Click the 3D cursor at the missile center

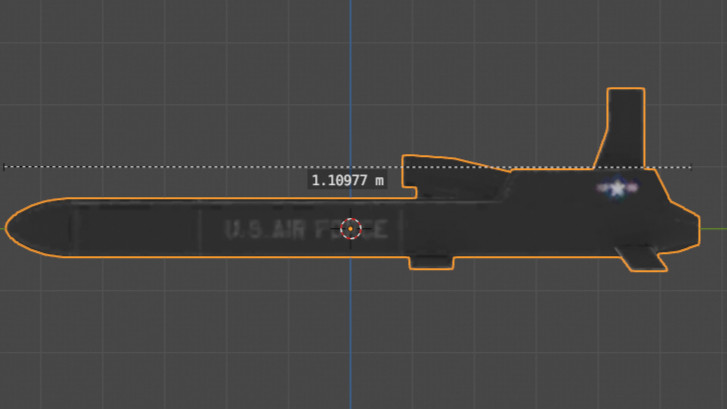pos(351,229)
